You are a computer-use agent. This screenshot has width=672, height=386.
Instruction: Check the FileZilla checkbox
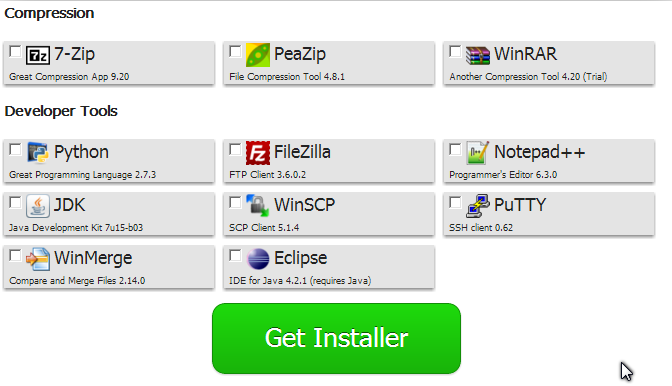235,150
